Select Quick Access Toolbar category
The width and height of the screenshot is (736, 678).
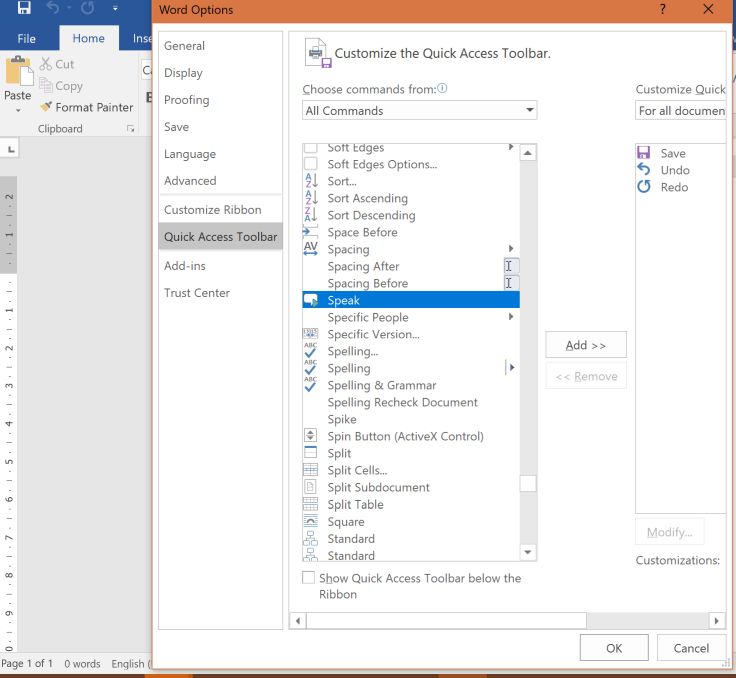click(220, 237)
